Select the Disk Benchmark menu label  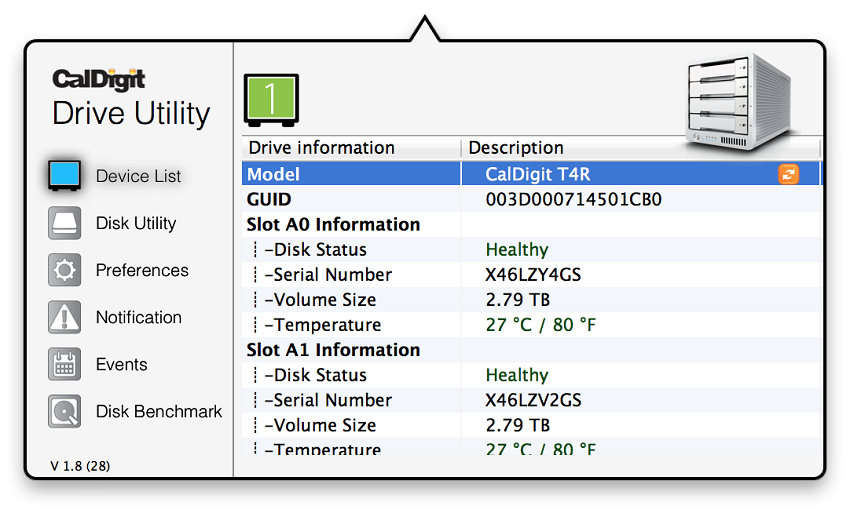tap(159, 412)
